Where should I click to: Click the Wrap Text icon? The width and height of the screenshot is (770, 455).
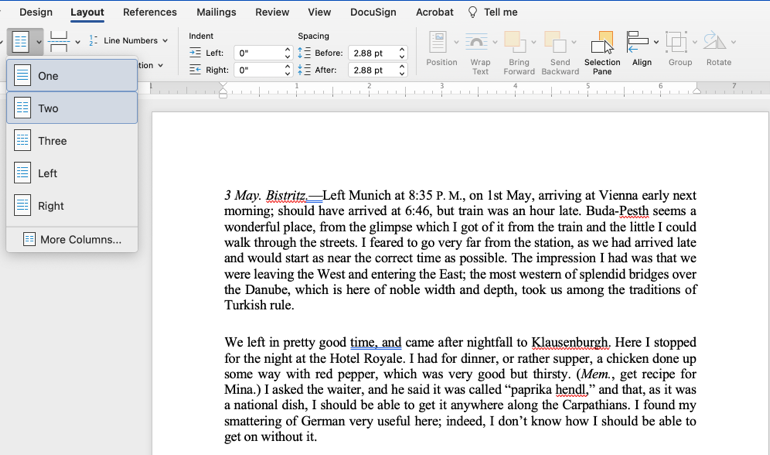(x=480, y=52)
